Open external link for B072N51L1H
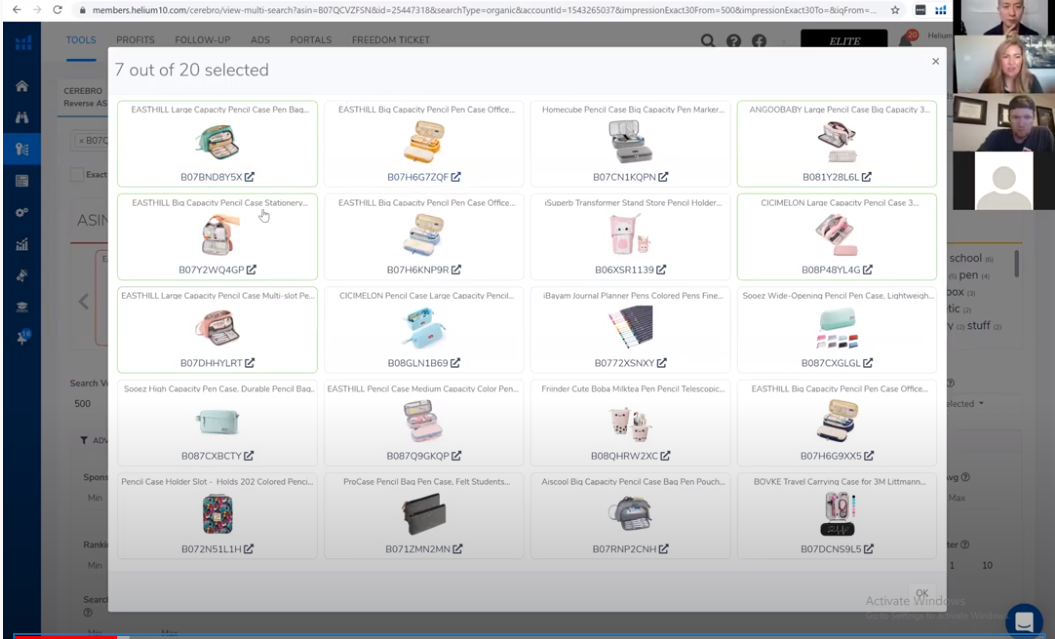 [x=249, y=549]
